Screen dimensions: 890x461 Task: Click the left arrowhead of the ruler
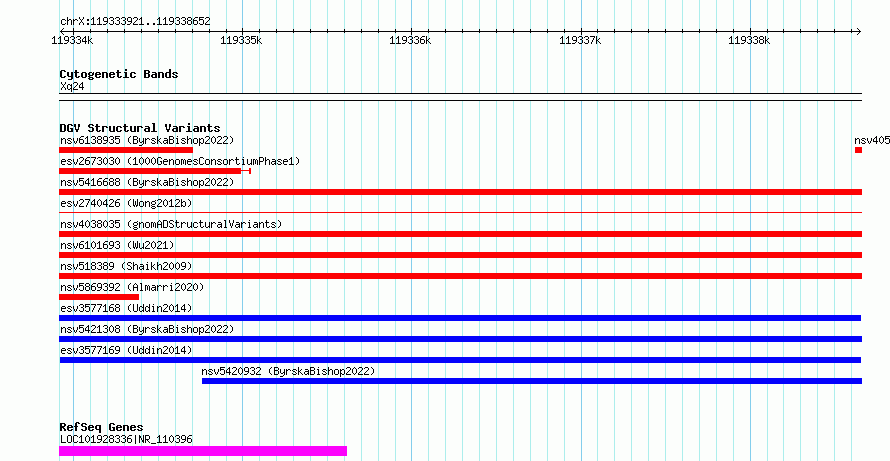63,31
